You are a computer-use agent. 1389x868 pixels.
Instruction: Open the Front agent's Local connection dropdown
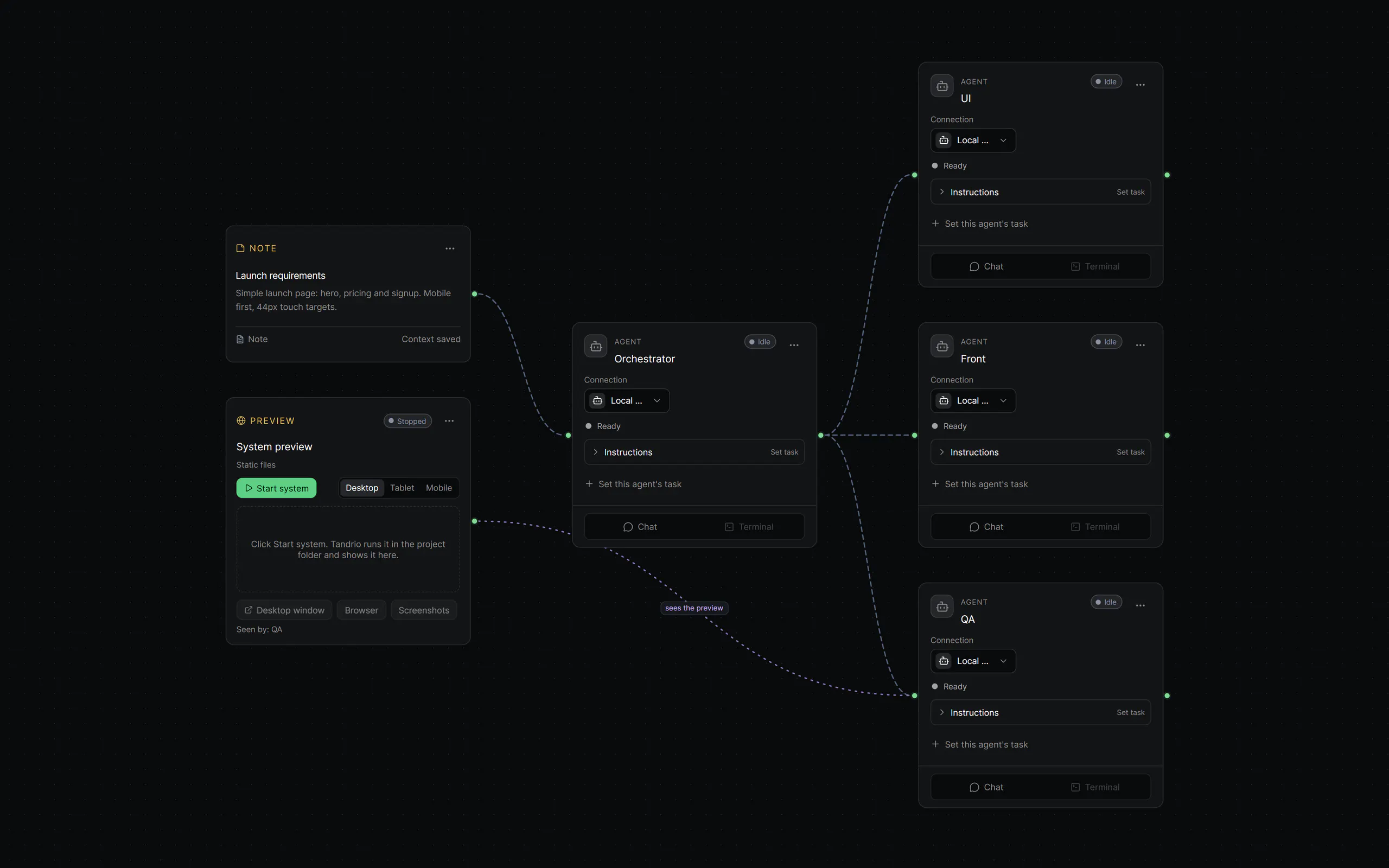(973, 401)
